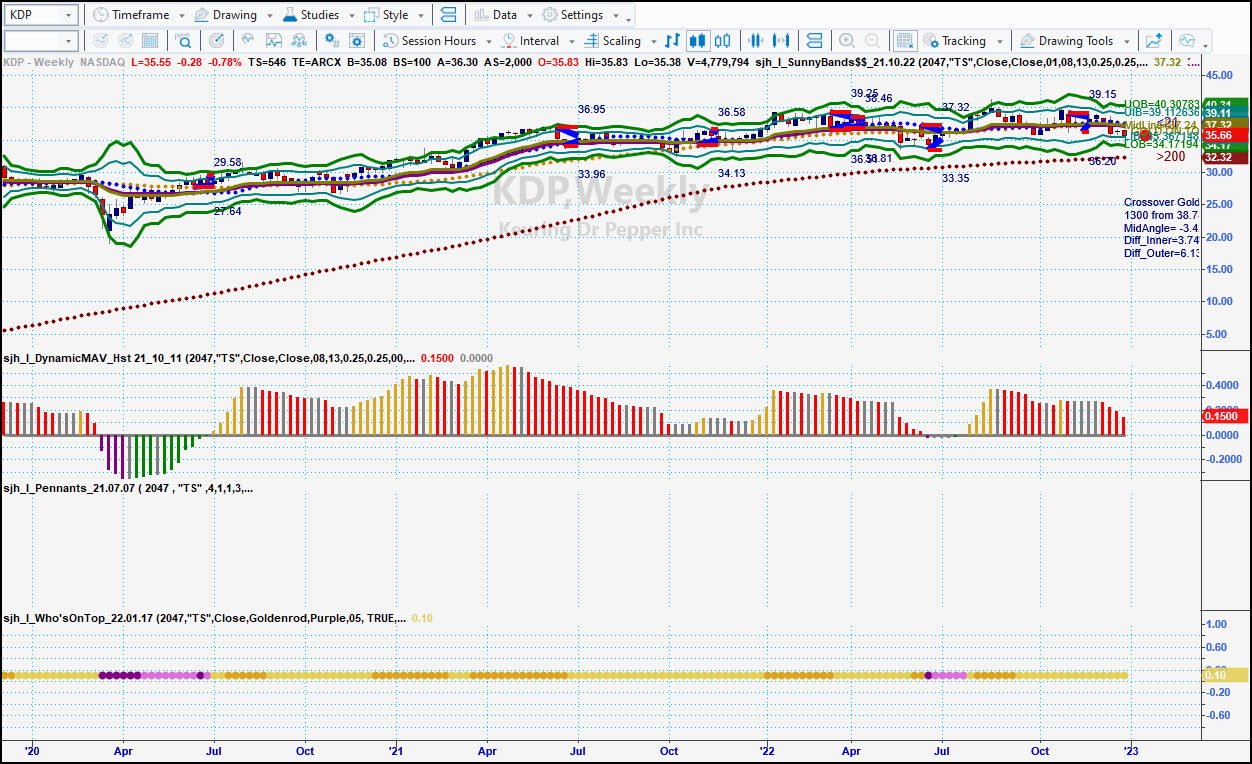The height and width of the screenshot is (764, 1252).
Task: Click the small wave line icon
Action: coord(247,41)
